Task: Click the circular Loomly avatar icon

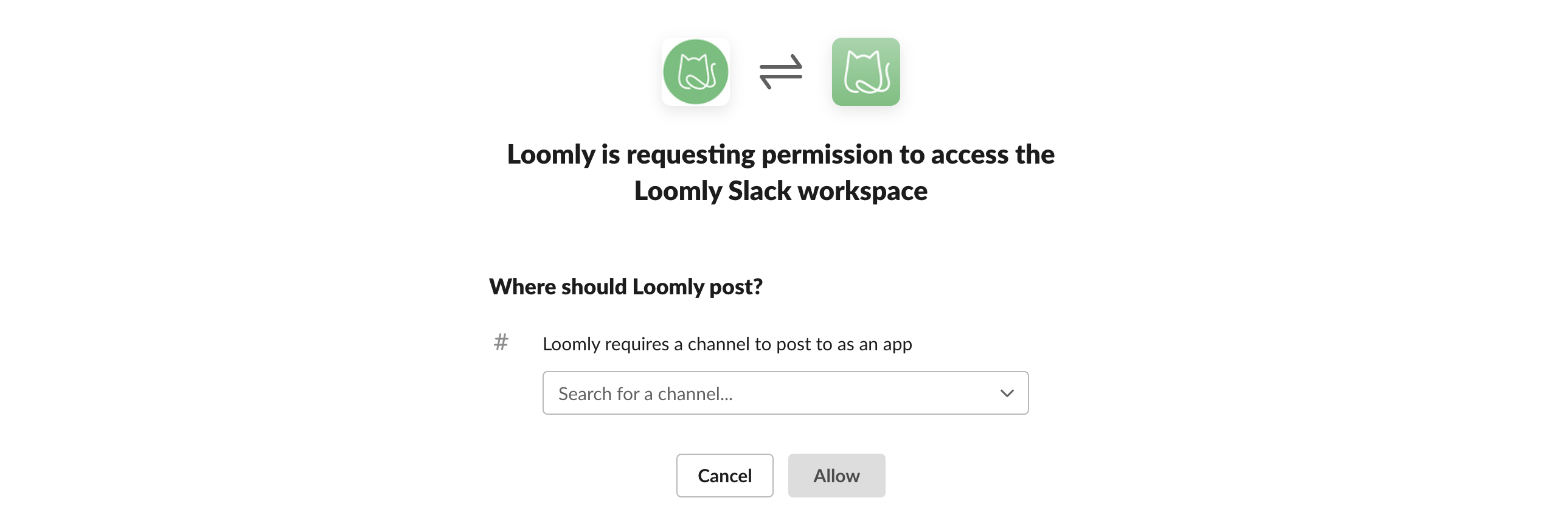Action: click(696, 71)
